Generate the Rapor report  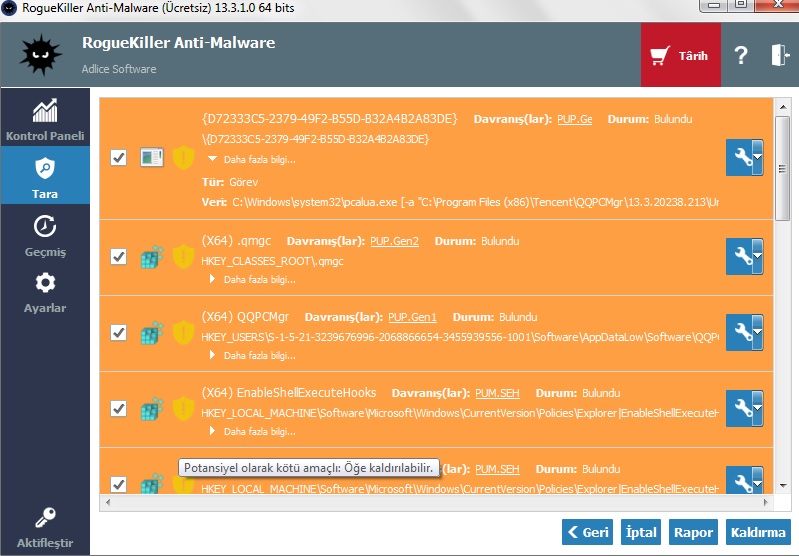click(693, 532)
